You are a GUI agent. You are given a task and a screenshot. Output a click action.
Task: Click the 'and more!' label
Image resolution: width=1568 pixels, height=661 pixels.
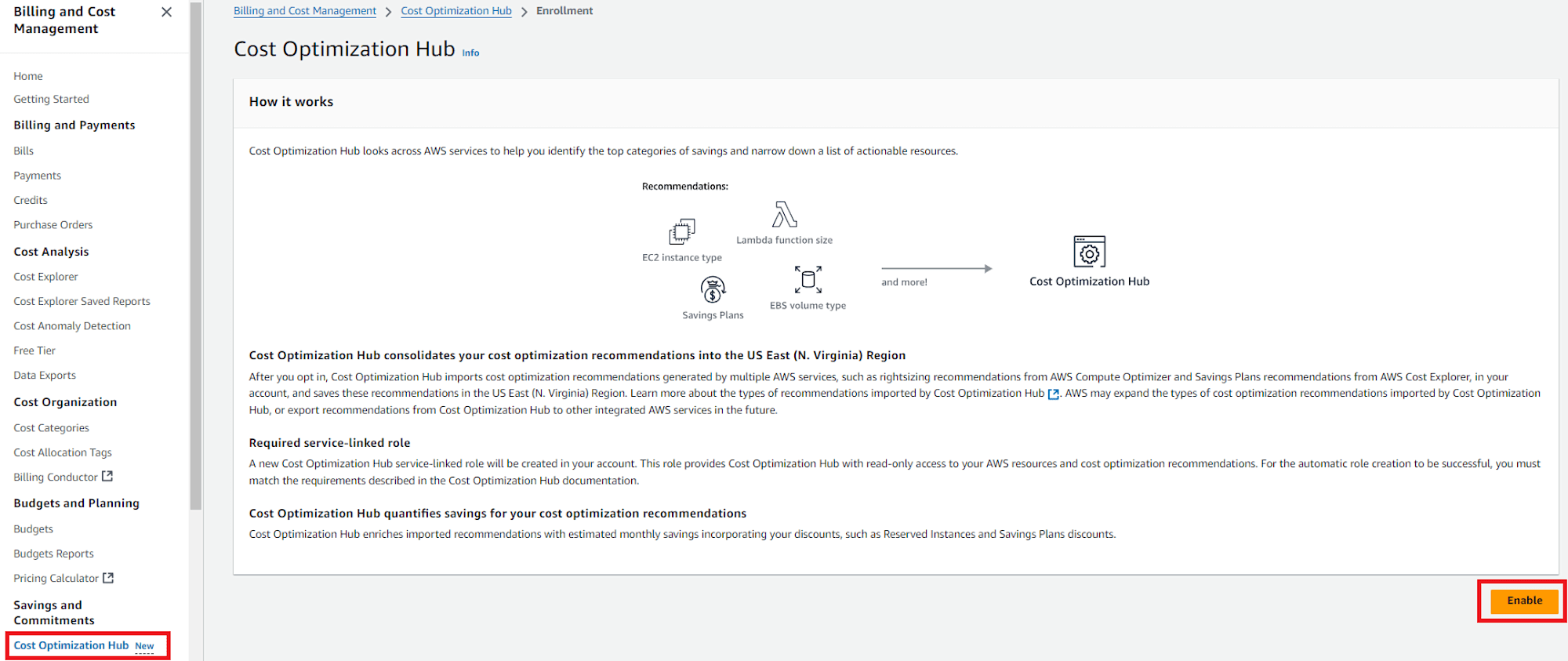904,282
